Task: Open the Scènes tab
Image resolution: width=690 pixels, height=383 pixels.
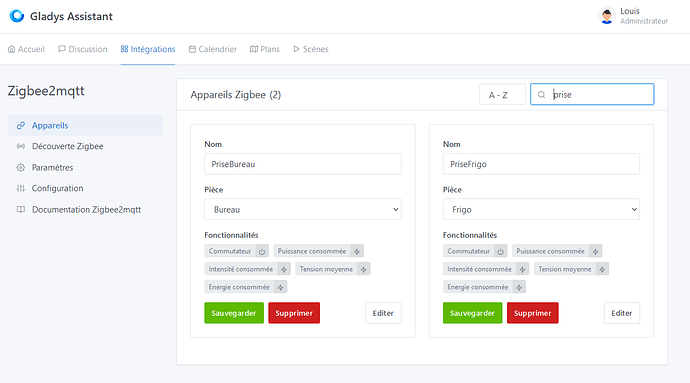Action: coord(311,49)
